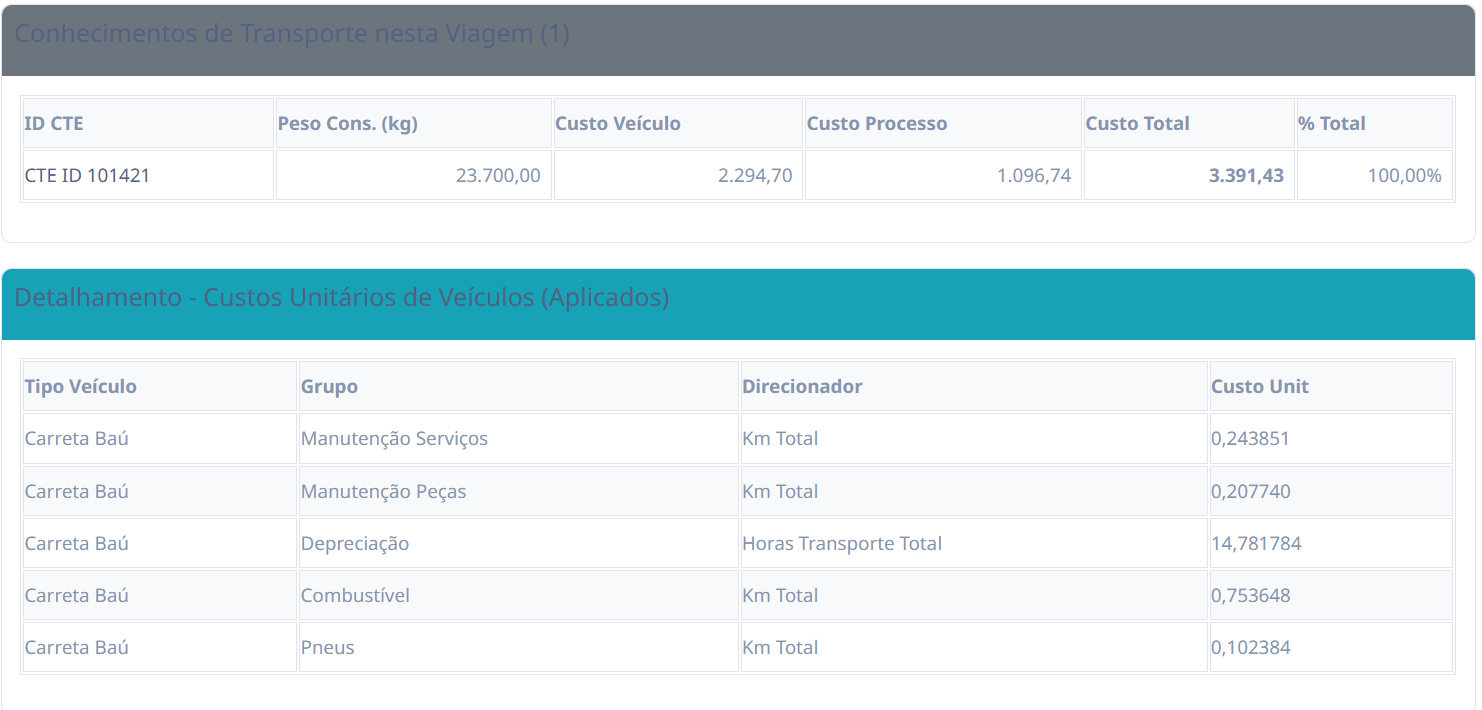Image resolution: width=1482 pixels, height=710 pixels.
Task: Click the bold total cost value 3.391,43
Action: click(1245, 176)
